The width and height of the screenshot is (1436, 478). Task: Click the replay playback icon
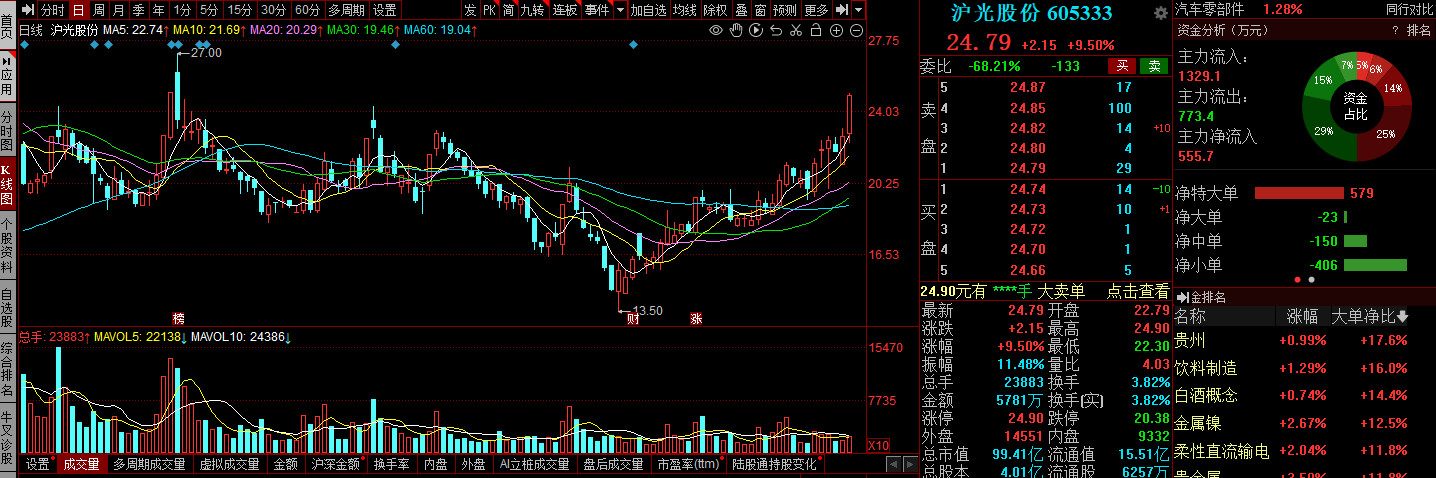tap(756, 31)
